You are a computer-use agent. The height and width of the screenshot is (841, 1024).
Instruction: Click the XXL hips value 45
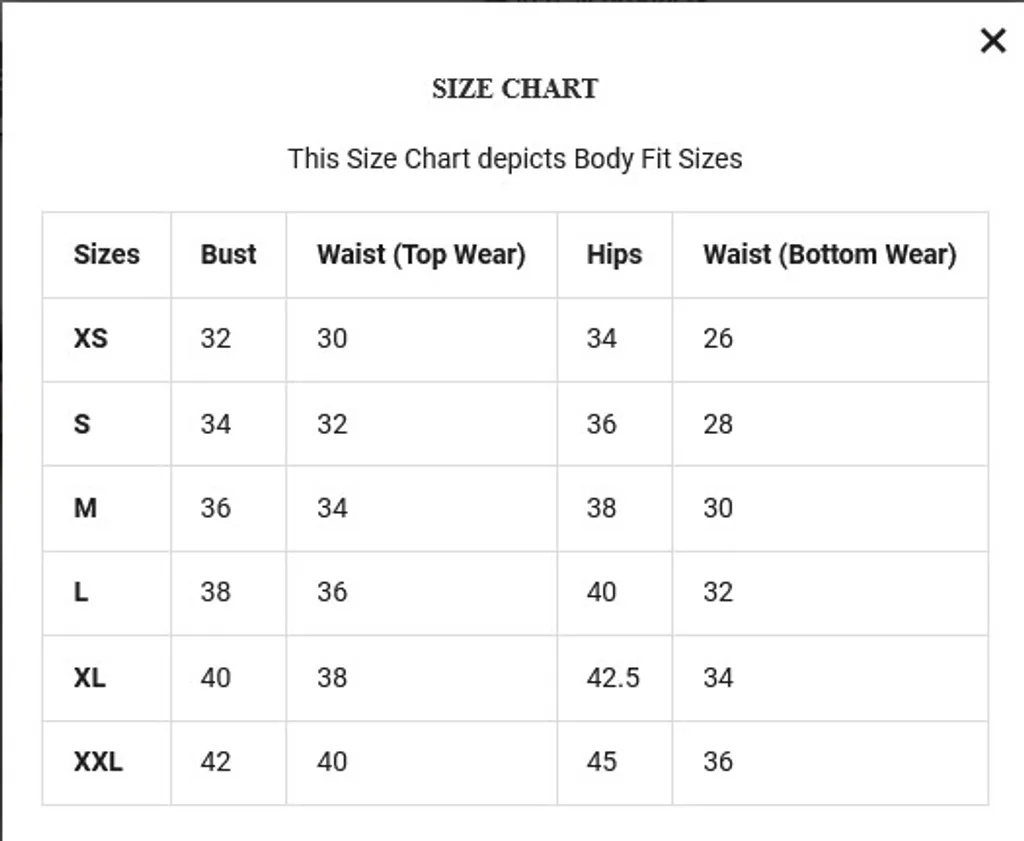tap(601, 762)
